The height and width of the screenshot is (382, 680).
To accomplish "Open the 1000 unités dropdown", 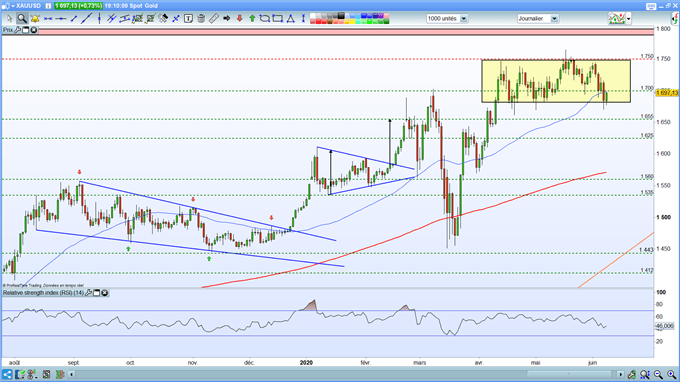I will click(464, 19).
